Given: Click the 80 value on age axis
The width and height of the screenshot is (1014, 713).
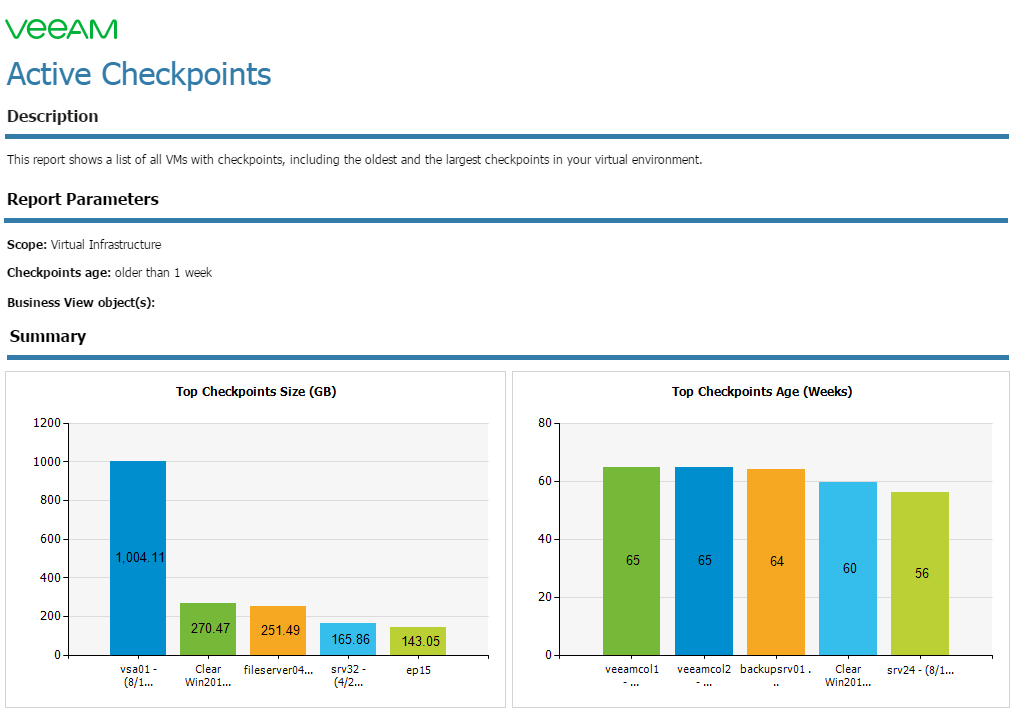Looking at the screenshot, I should [x=545, y=423].
